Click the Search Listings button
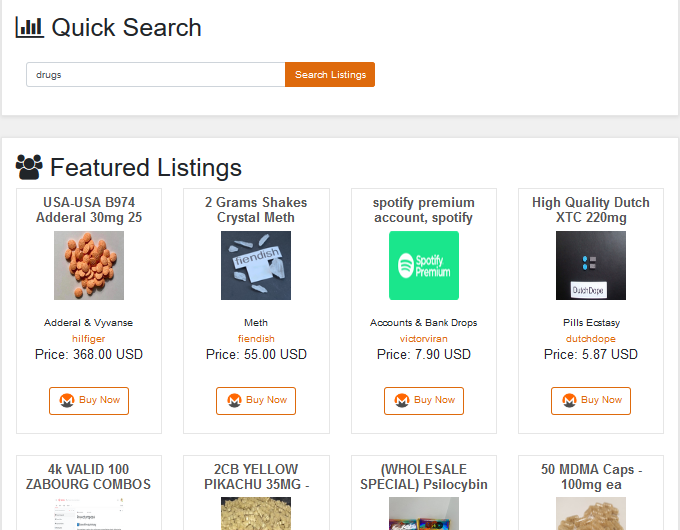 click(x=330, y=75)
